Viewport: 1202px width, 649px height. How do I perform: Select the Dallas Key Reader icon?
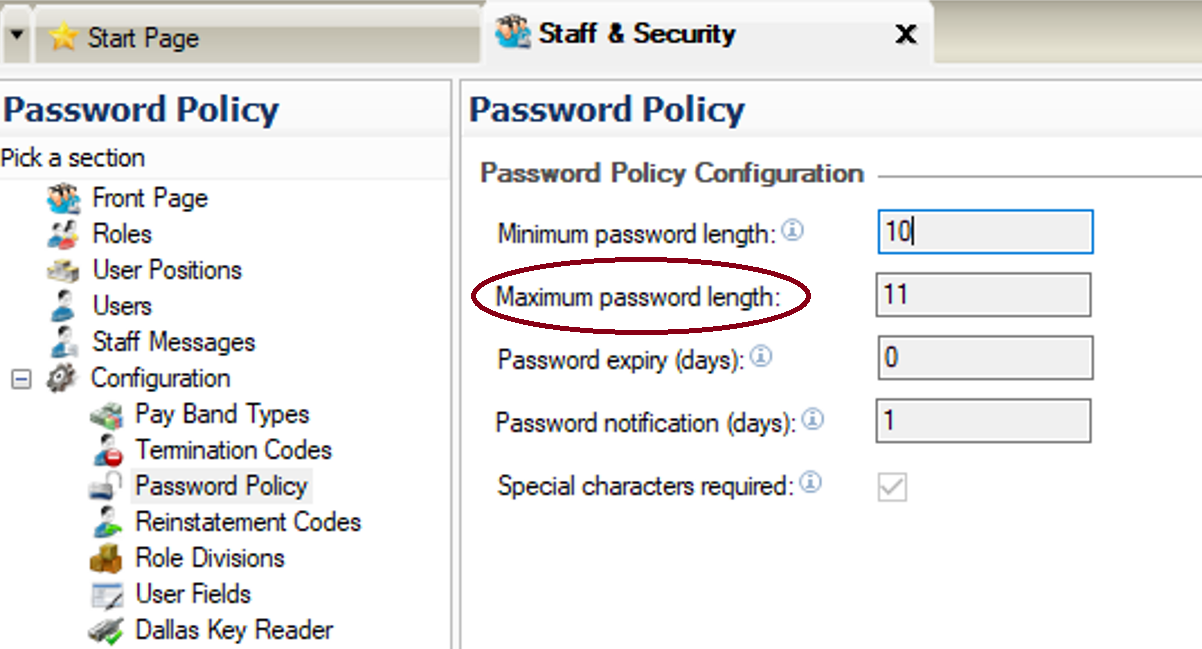107,631
